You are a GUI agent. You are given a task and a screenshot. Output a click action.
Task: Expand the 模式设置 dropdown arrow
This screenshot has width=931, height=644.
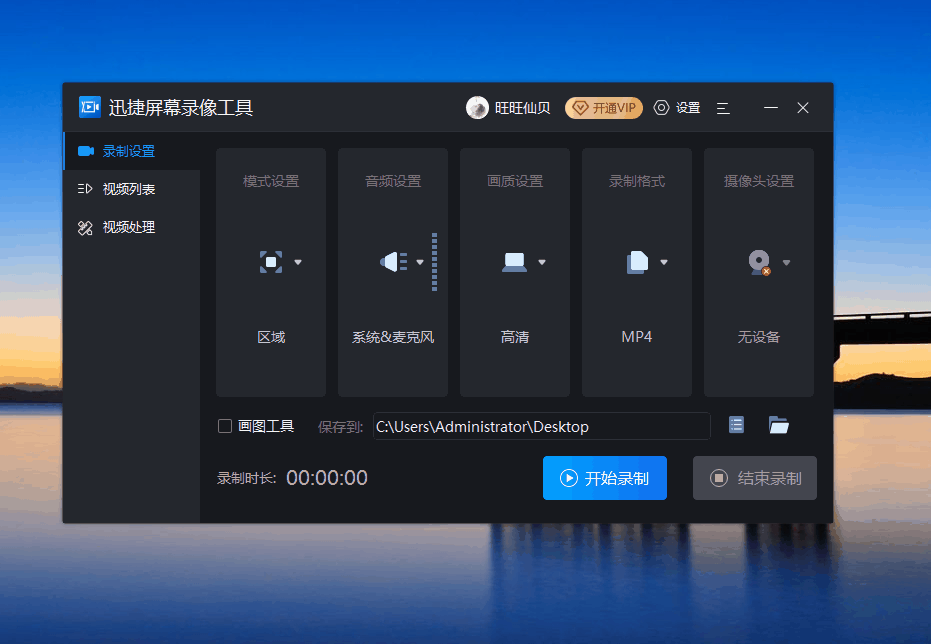298,262
